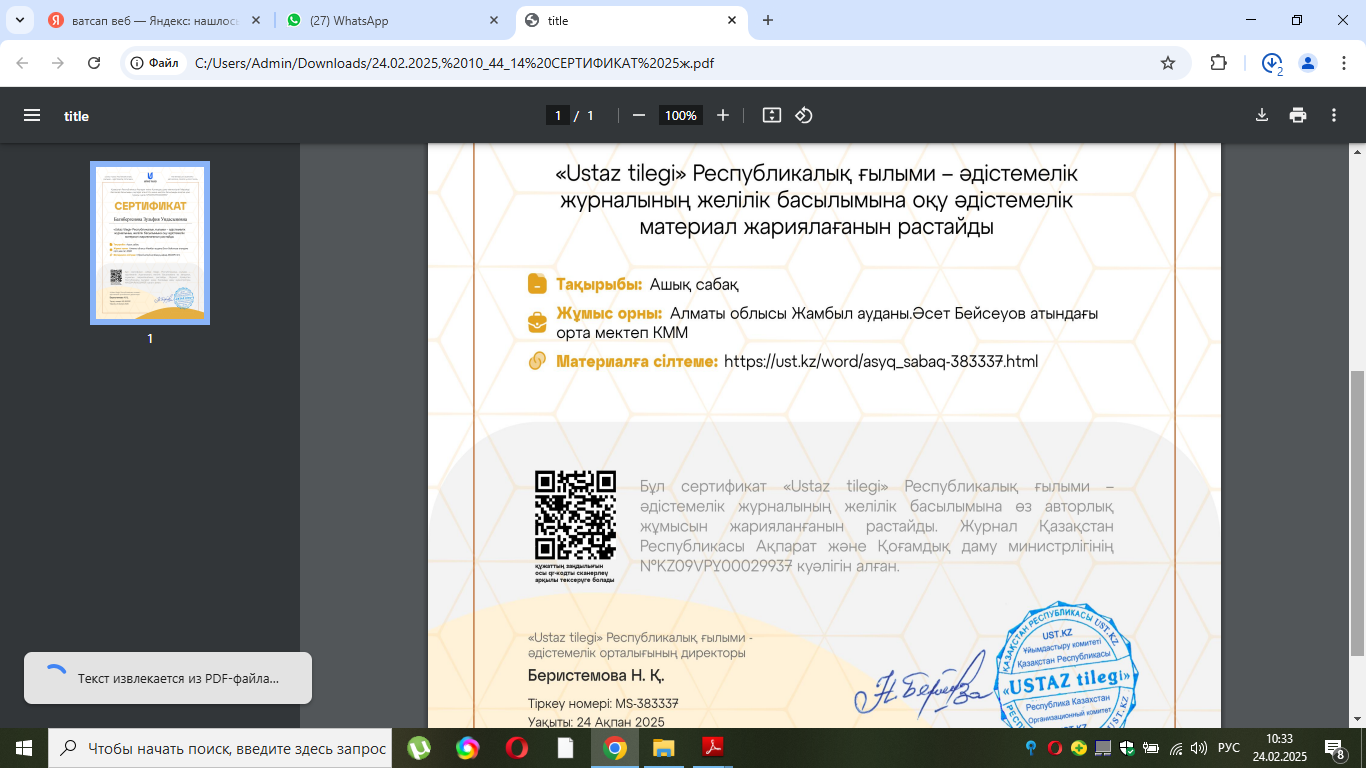Go back to previous page in browser

tap(22, 63)
